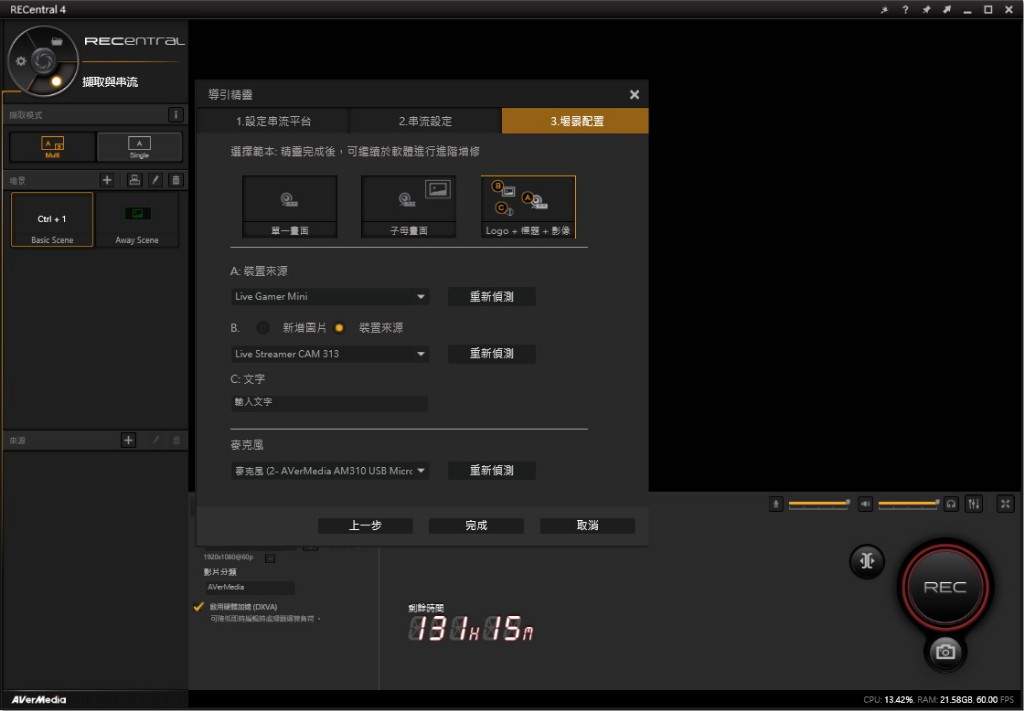This screenshot has height=711, width=1024.
Task: Select the 新增圖片 radio button
Action: (263, 328)
